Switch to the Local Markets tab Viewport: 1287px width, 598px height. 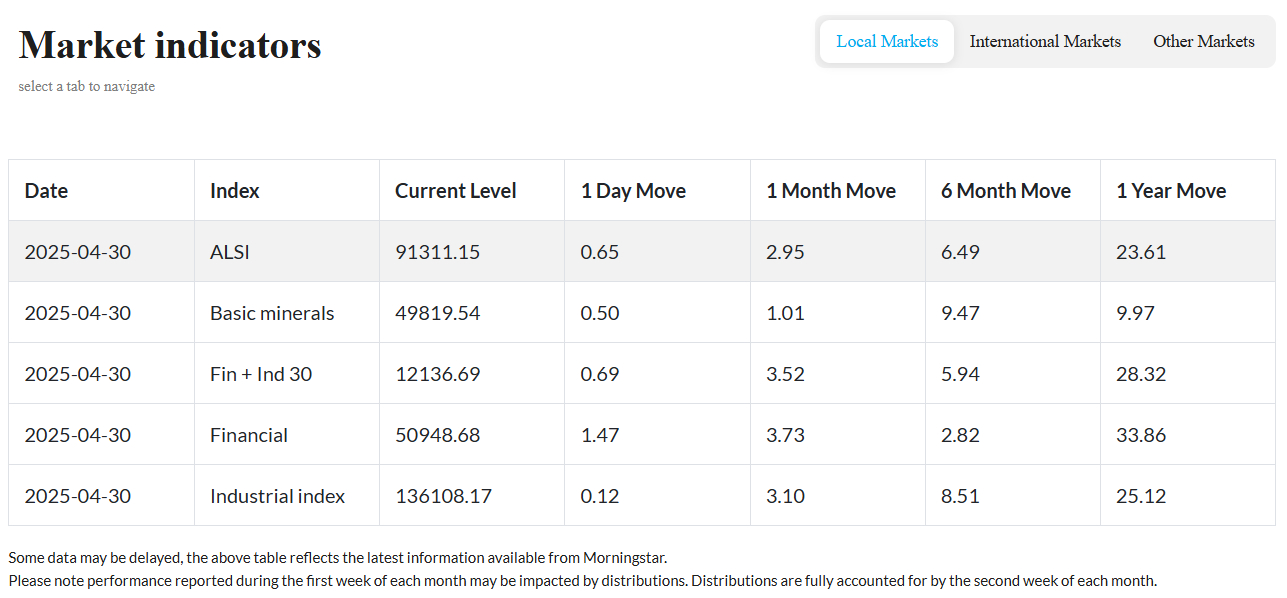[x=887, y=42]
